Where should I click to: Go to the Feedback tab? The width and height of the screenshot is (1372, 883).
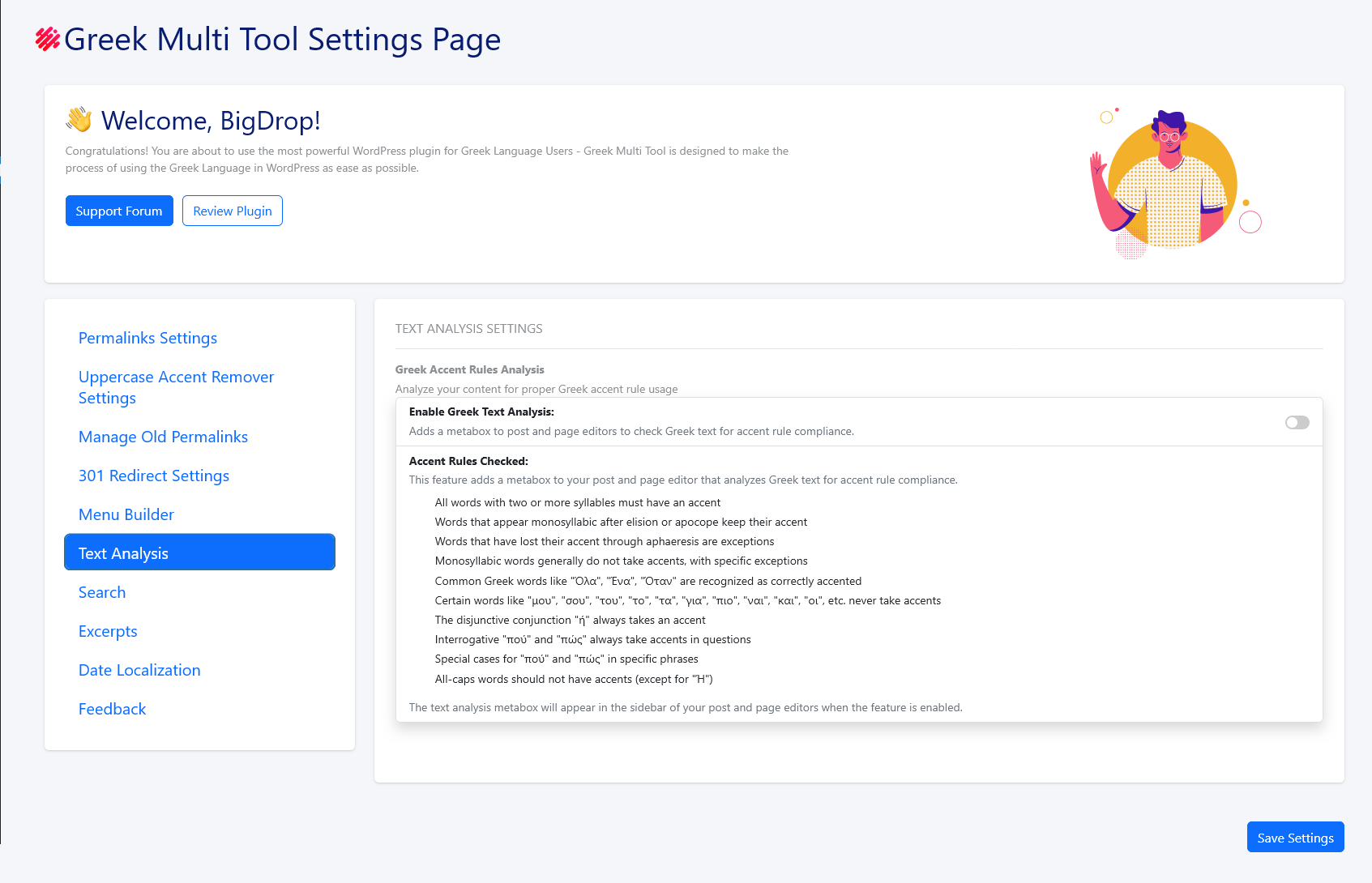coord(113,709)
